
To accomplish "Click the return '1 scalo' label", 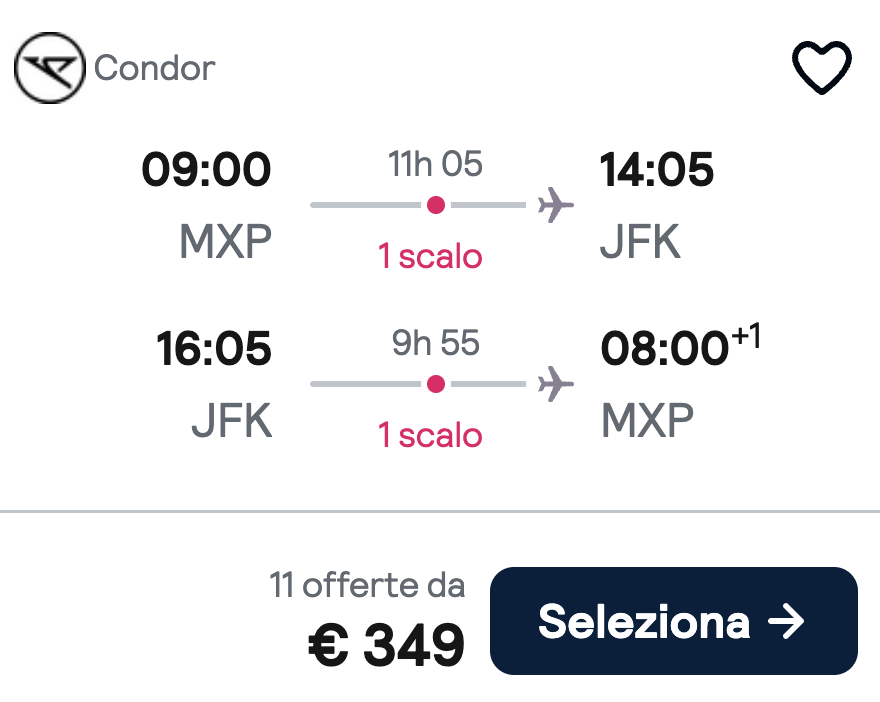I will (430, 435).
